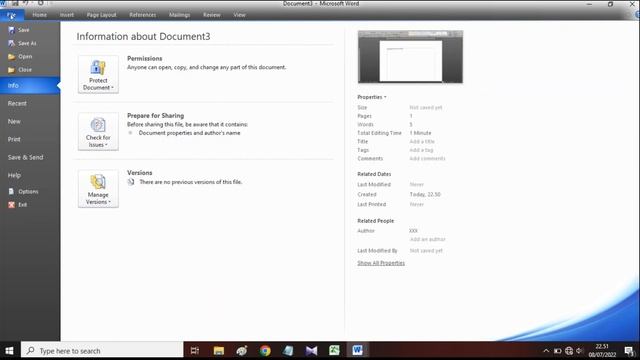Viewport: 640px width, 360px height.
Task: Click Show All Properties link
Action: (x=381, y=263)
